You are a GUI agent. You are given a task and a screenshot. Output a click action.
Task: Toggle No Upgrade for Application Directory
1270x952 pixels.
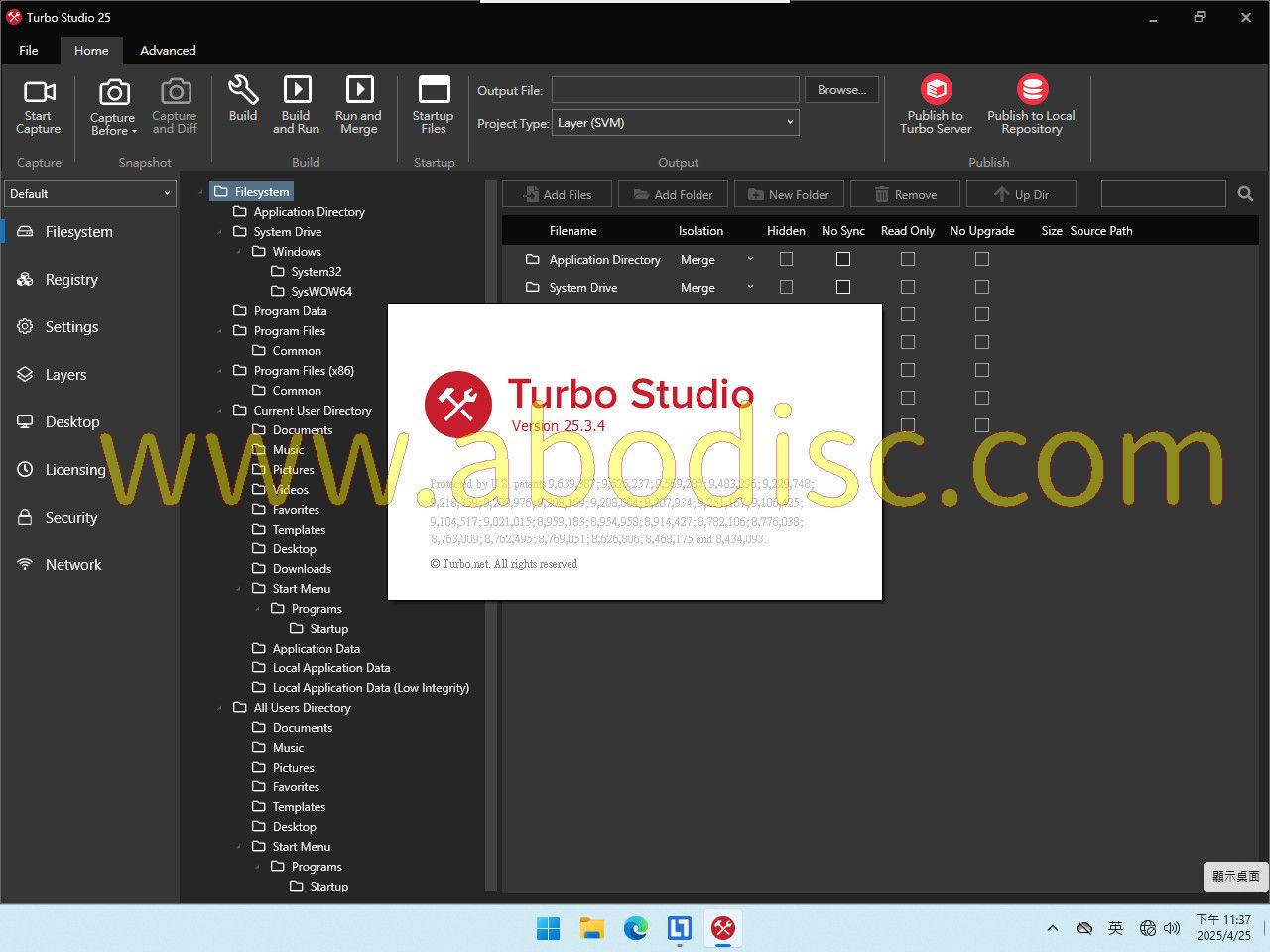point(982,259)
